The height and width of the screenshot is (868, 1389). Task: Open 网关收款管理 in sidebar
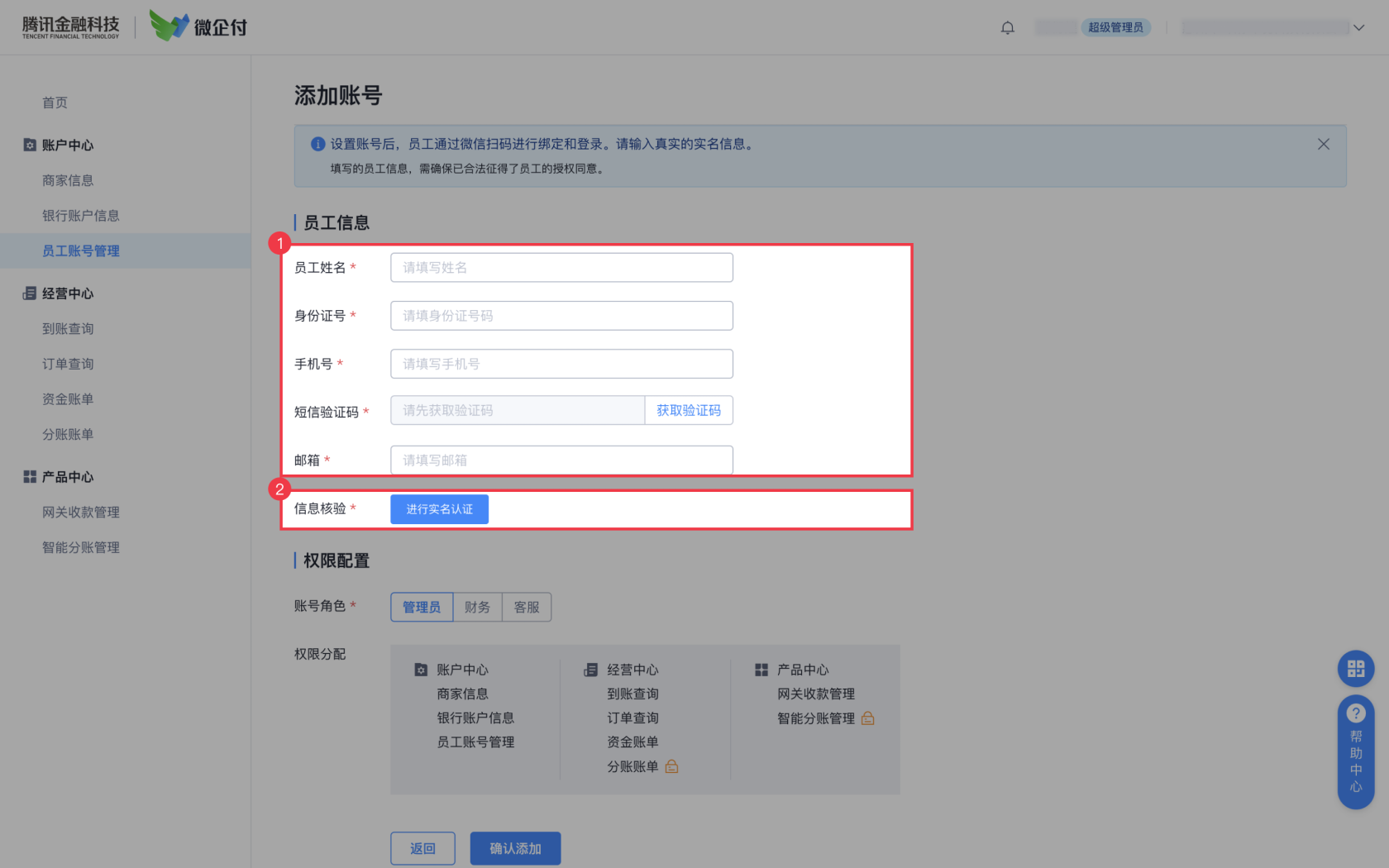pos(81,513)
